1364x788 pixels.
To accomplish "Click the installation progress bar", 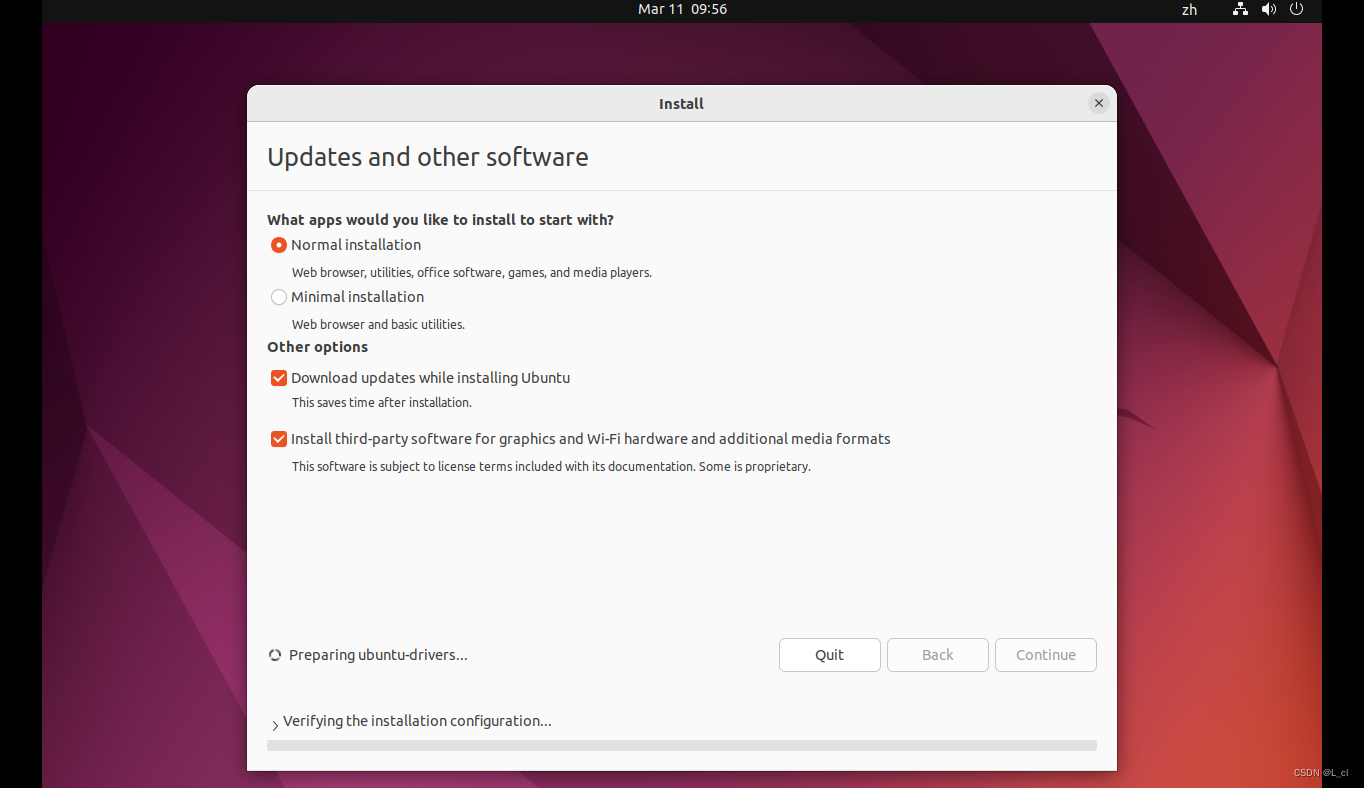I will [x=682, y=745].
